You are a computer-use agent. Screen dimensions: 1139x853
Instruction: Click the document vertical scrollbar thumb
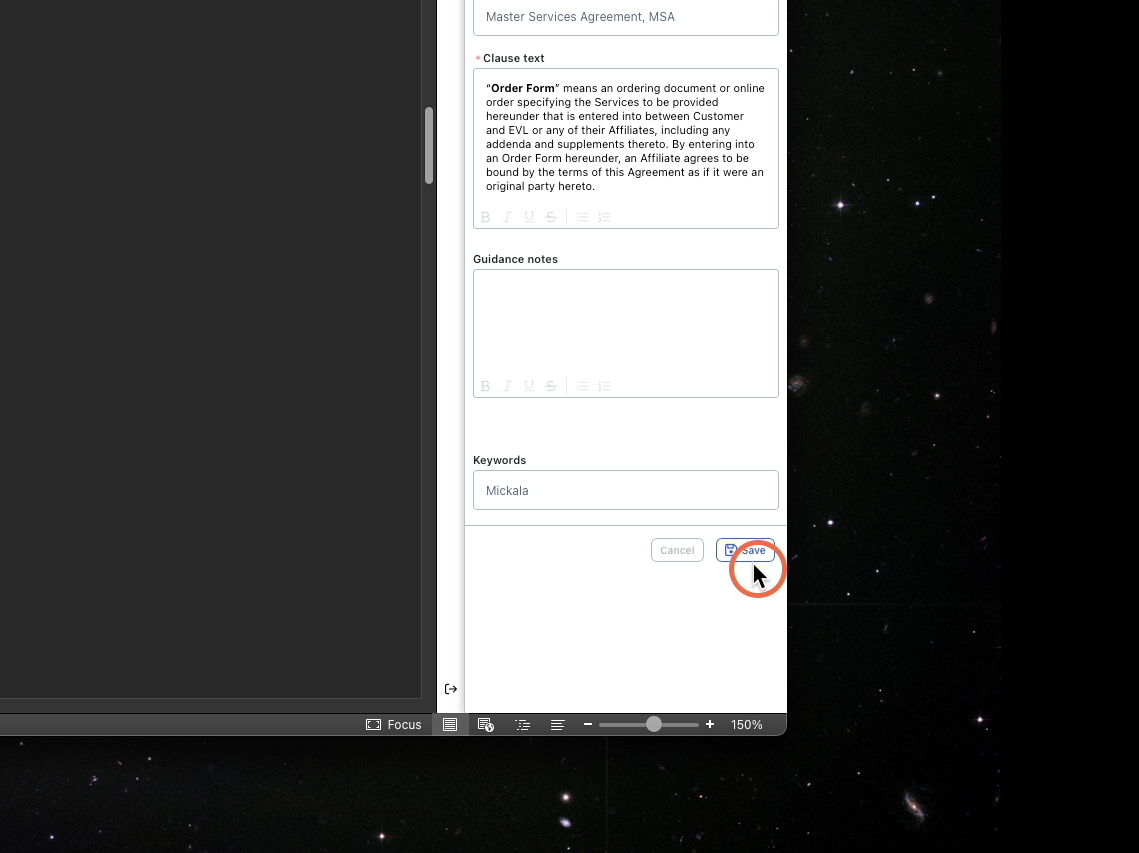point(429,145)
